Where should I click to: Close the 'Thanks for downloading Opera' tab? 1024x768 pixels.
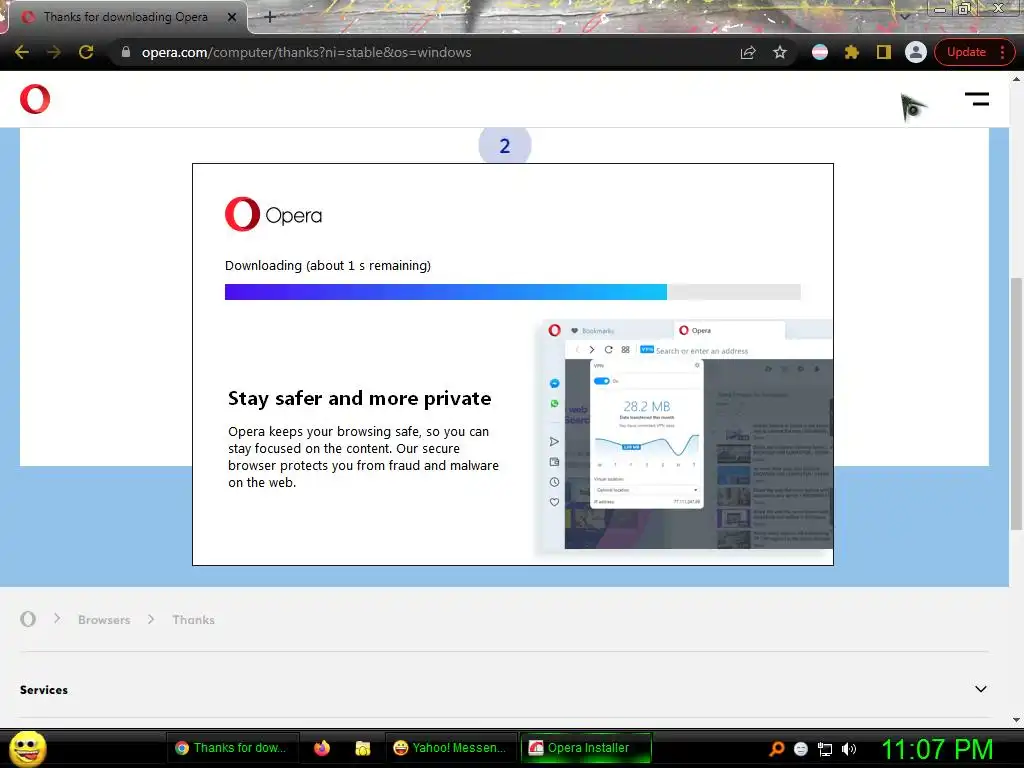coord(232,17)
